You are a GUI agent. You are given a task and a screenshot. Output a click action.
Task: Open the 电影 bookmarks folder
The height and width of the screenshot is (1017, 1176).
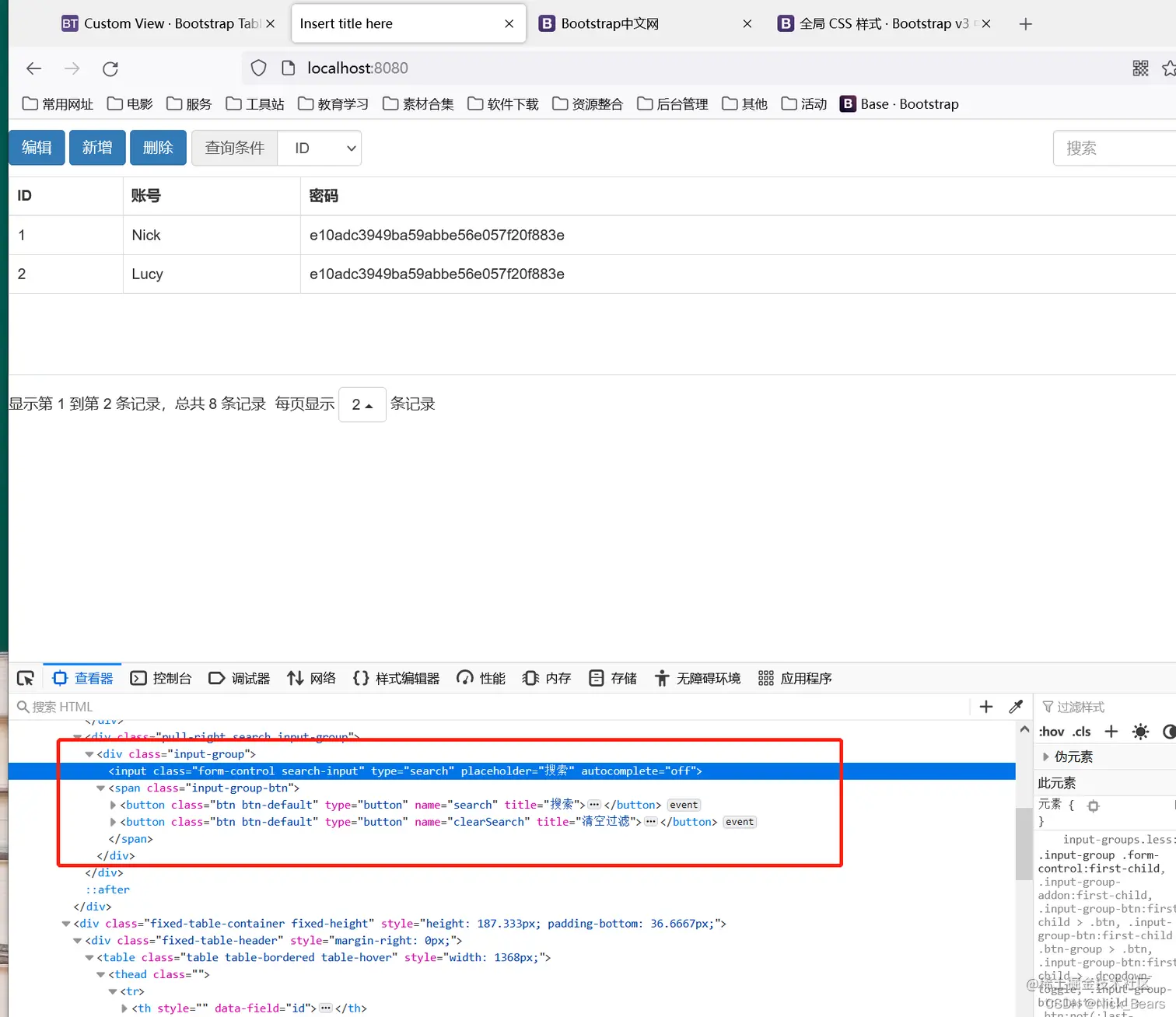pyautogui.click(x=130, y=104)
